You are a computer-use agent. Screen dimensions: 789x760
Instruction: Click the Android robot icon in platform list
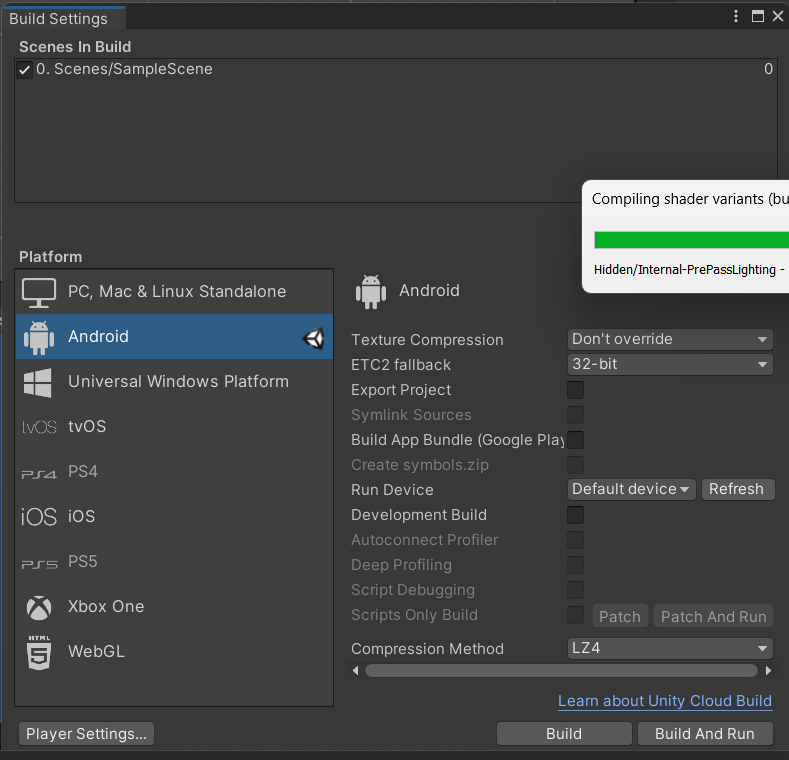39,337
